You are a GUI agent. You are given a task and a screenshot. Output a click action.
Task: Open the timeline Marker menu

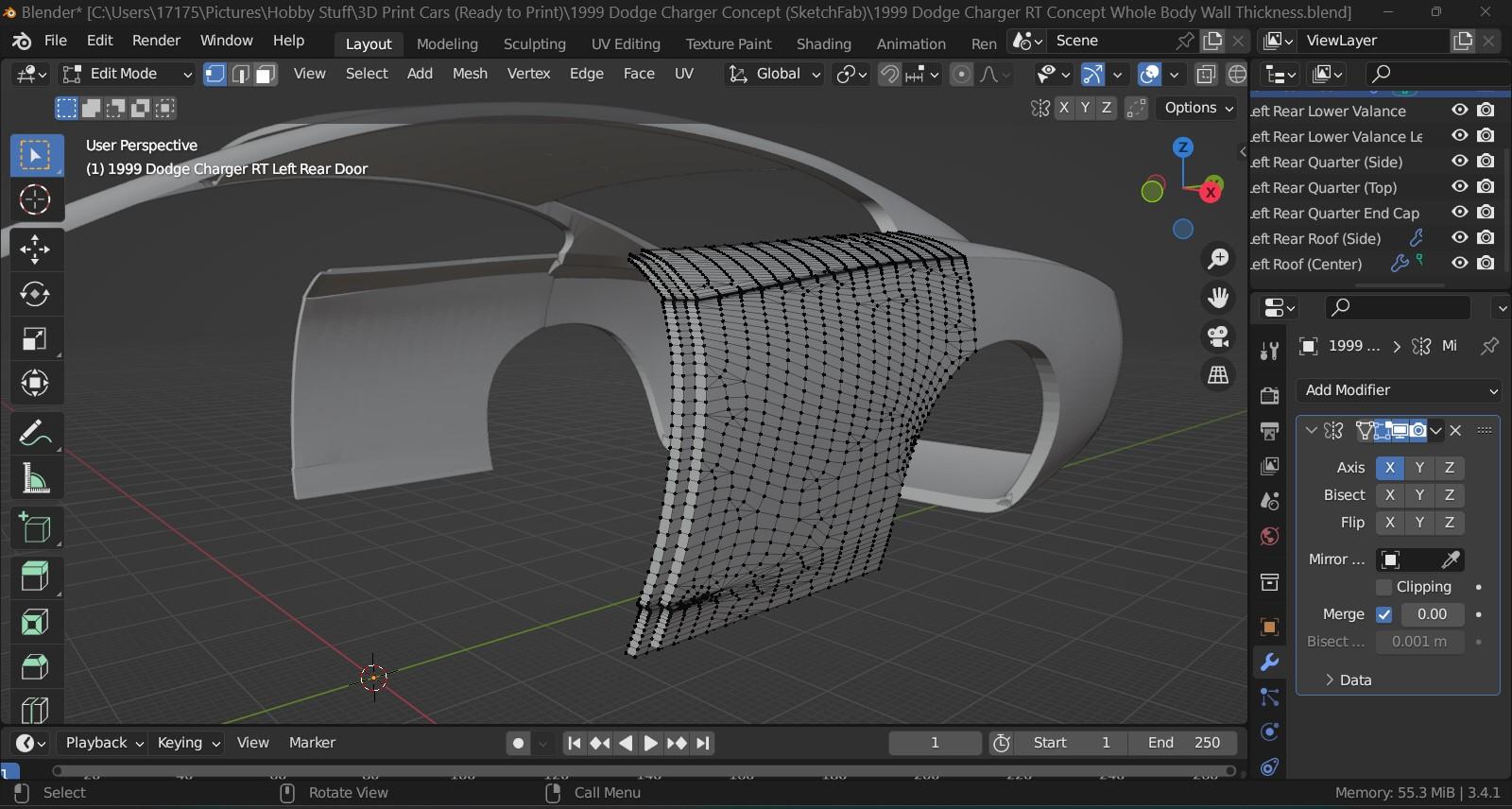click(x=312, y=743)
